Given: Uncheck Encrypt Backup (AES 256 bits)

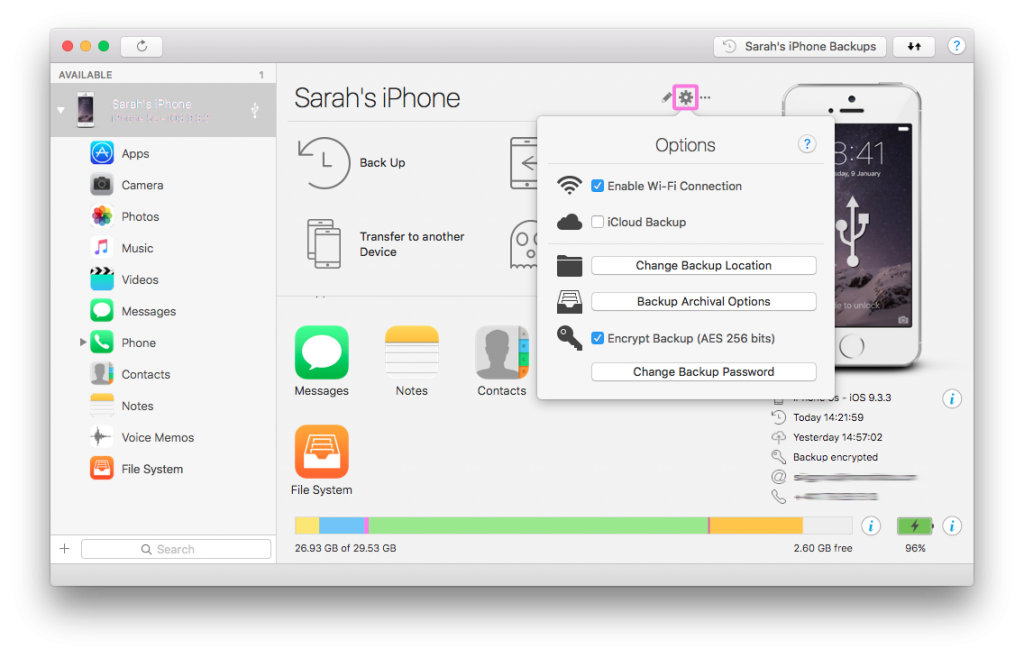Looking at the screenshot, I should [x=598, y=338].
